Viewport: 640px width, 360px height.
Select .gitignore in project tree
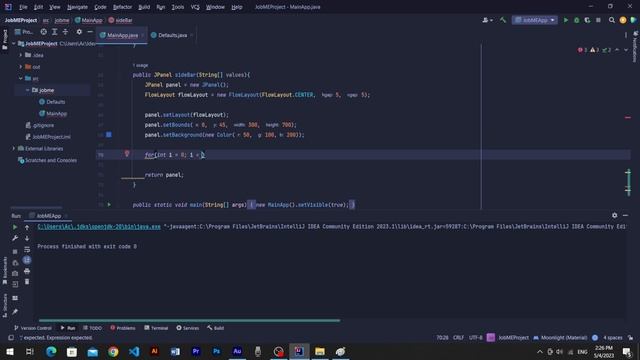click(40, 125)
